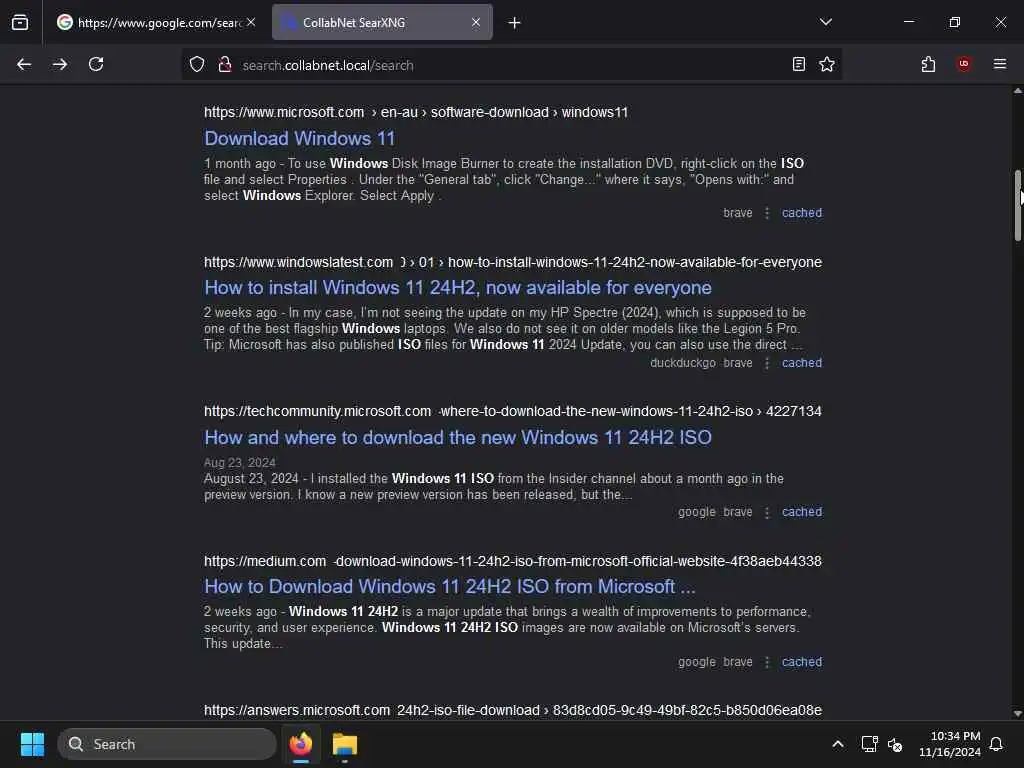
Task: Open 'How and where to download' ISO link
Action: pyautogui.click(x=458, y=437)
